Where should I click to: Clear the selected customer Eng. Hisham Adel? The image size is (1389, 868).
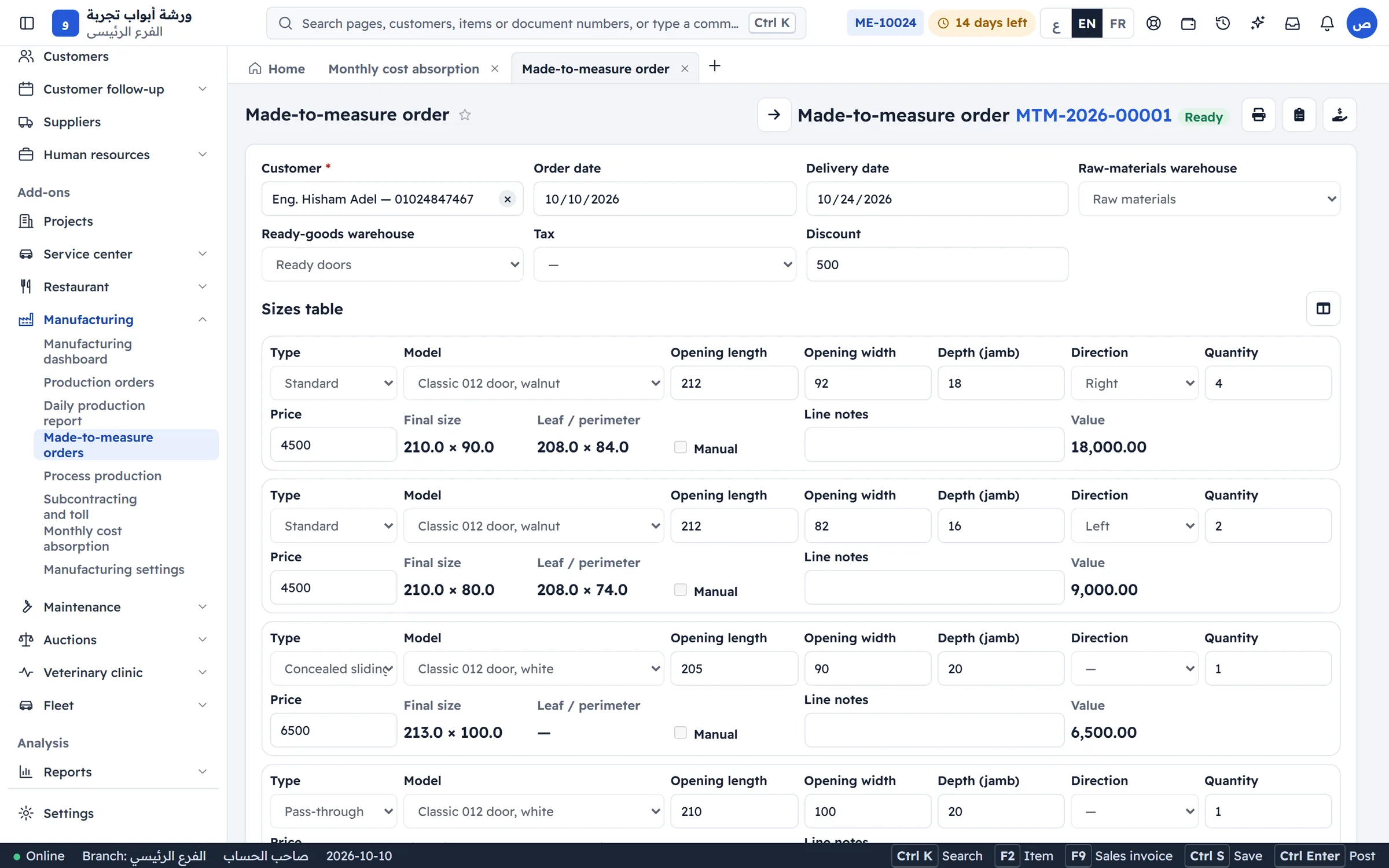508,199
